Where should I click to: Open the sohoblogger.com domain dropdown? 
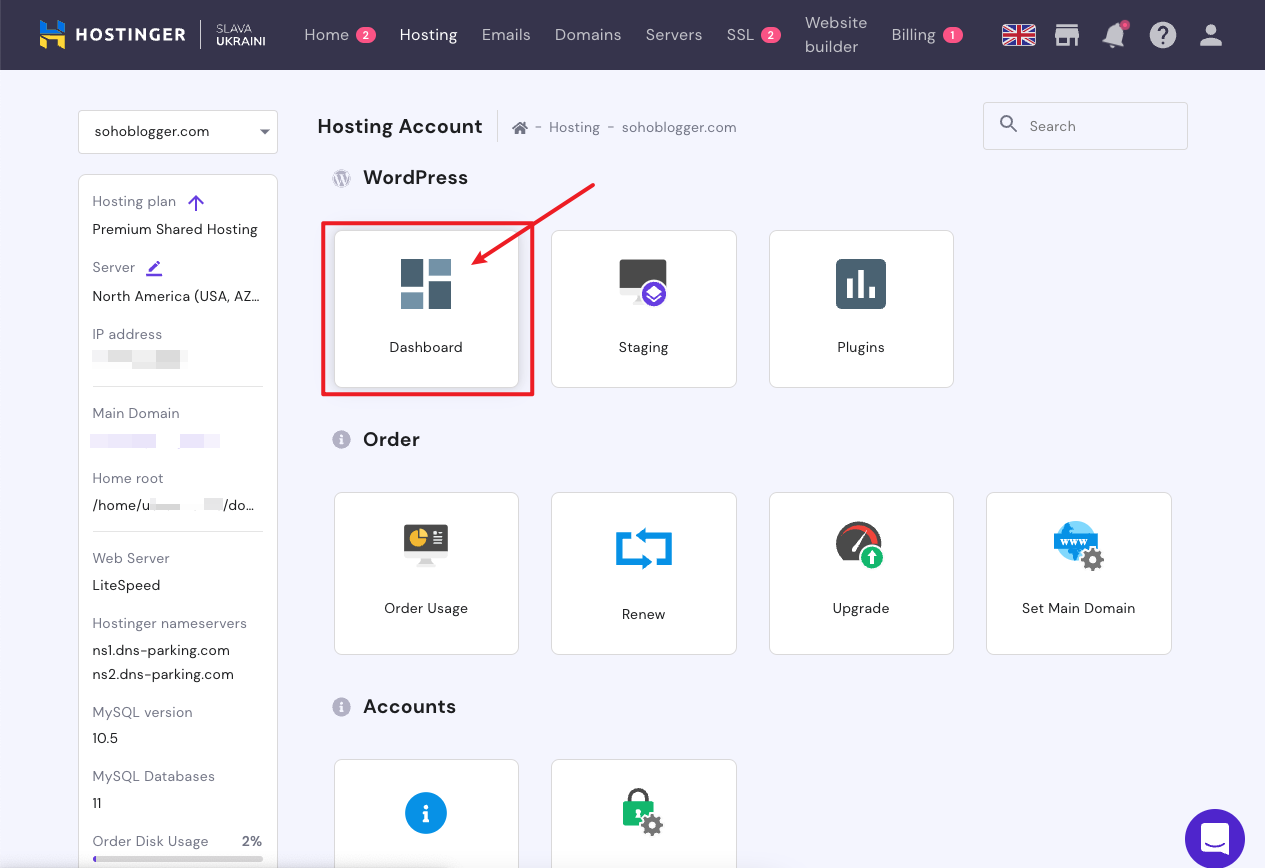tap(178, 131)
